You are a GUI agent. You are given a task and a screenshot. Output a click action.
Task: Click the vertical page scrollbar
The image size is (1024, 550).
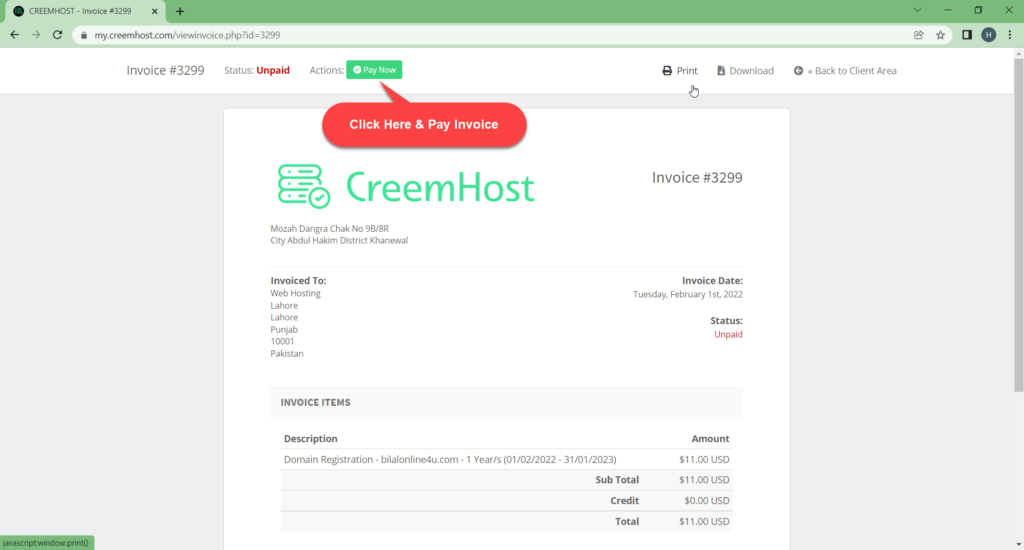coord(1018,225)
